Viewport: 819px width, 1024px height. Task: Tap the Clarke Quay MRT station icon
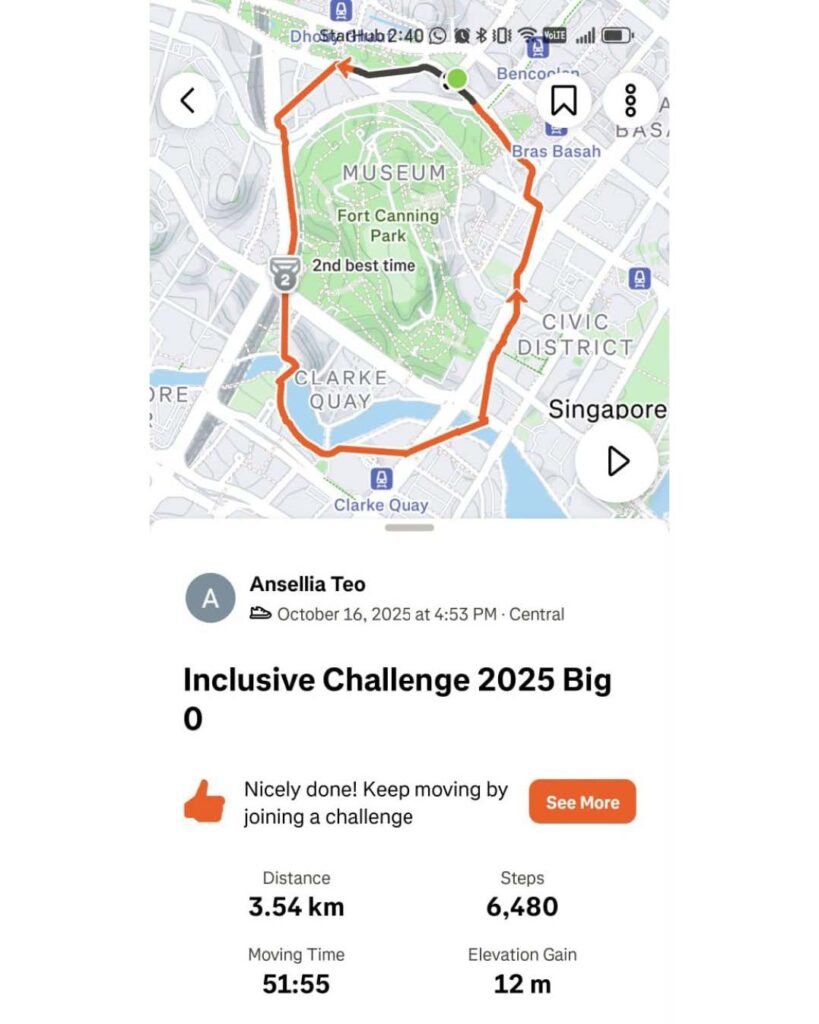point(381,480)
